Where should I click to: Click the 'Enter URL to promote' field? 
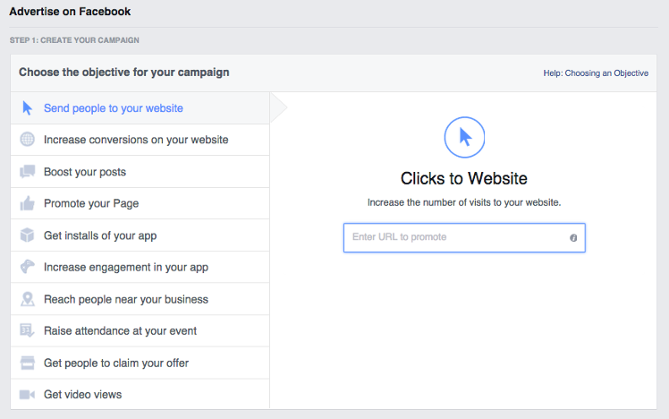pyautogui.click(x=464, y=238)
